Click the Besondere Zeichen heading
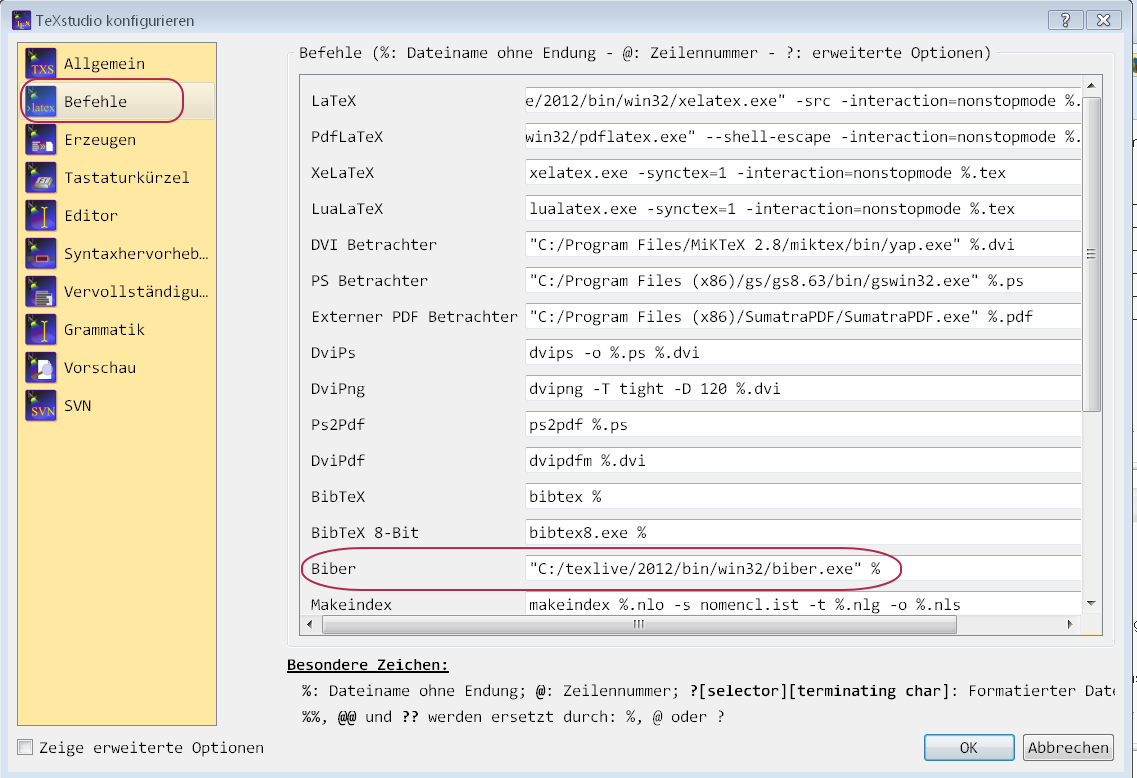 (x=368, y=665)
